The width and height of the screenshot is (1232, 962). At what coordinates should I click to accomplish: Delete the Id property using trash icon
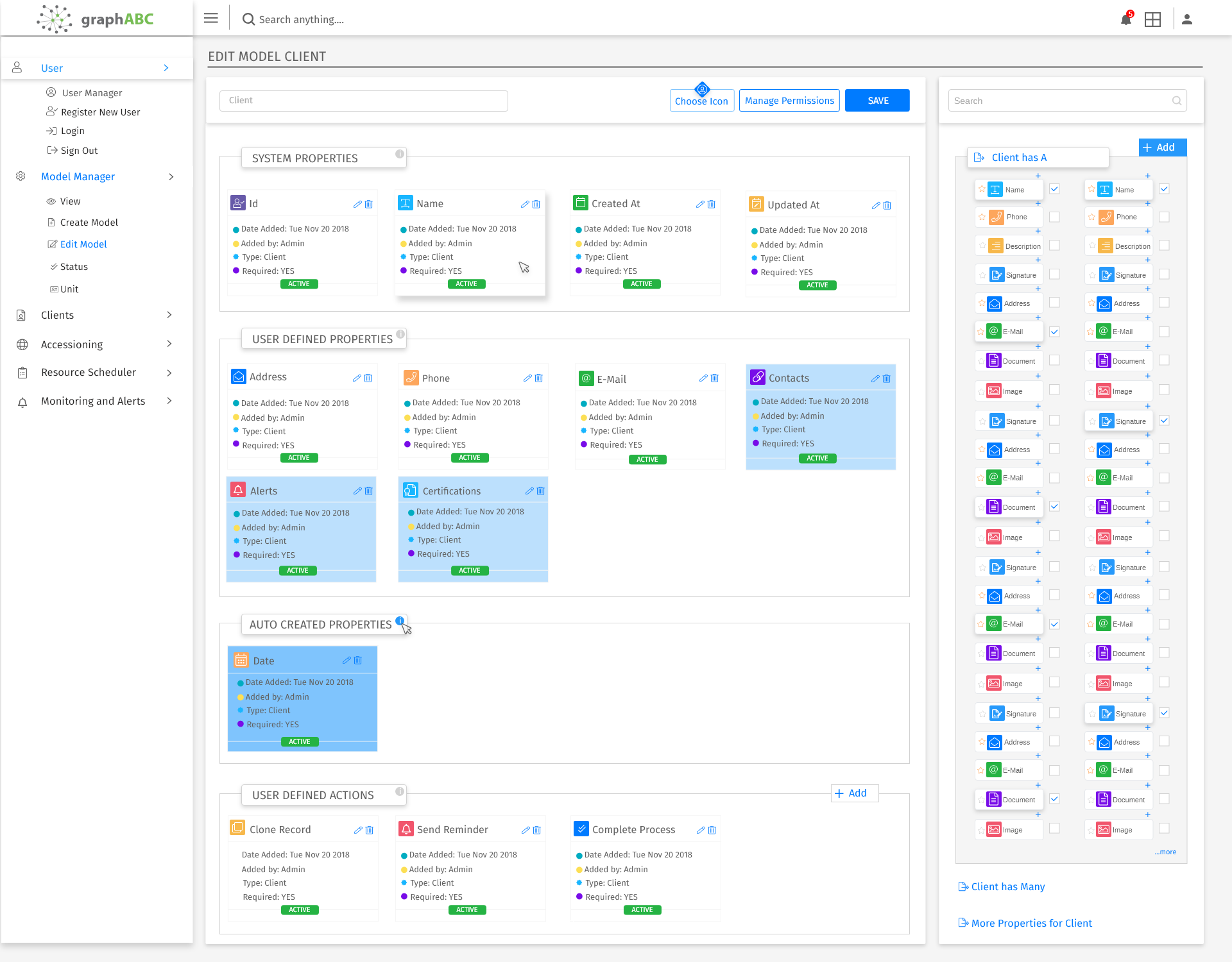pyautogui.click(x=369, y=204)
